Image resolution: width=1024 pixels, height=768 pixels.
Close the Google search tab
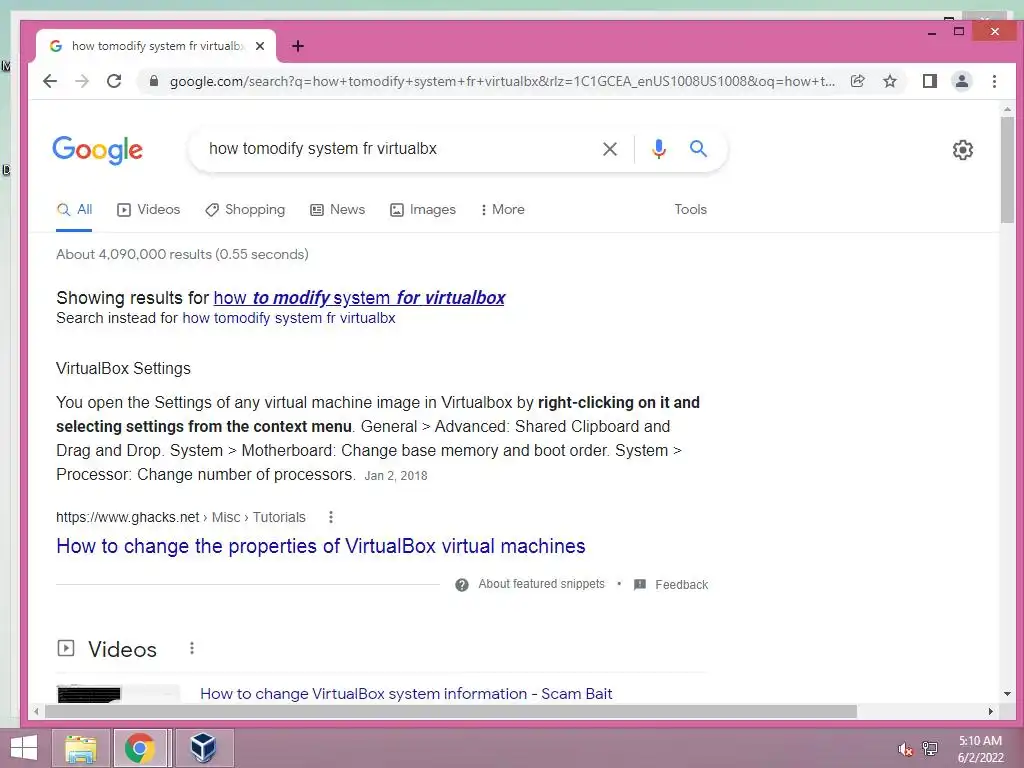(x=260, y=46)
